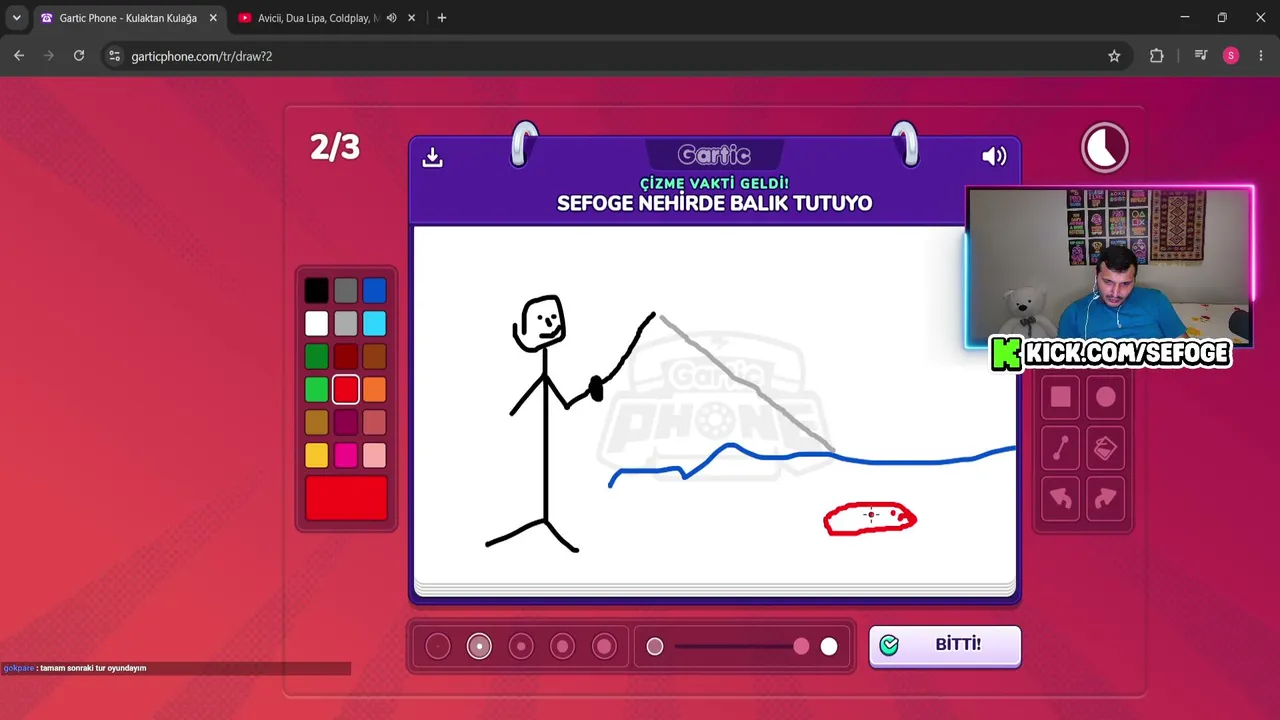Open the Chrome profile avatar
The height and width of the screenshot is (720, 1280).
(1231, 56)
